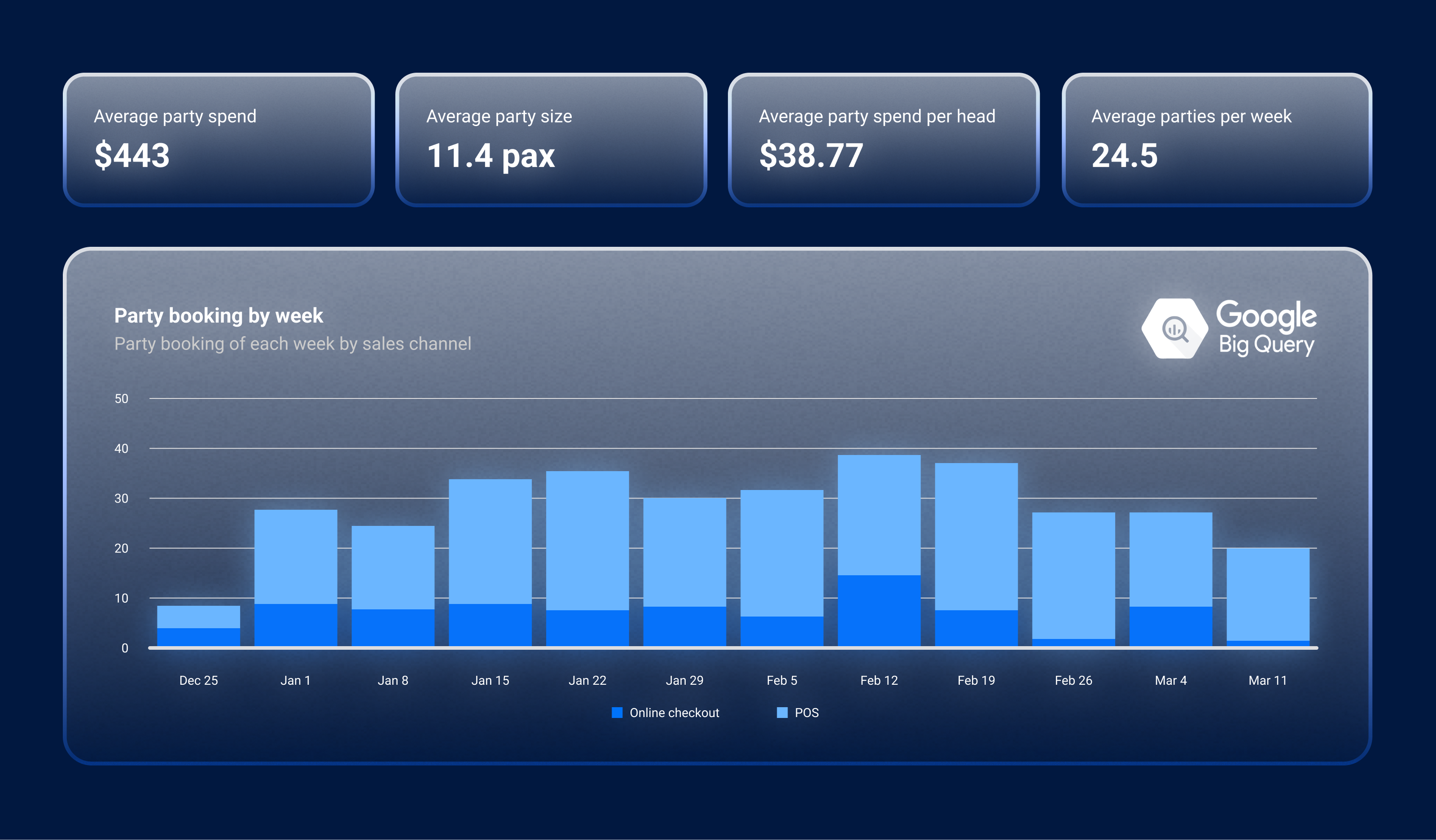The image size is (1436, 840).
Task: Click the Google BigQuery hexagon icon
Action: coord(1174,328)
